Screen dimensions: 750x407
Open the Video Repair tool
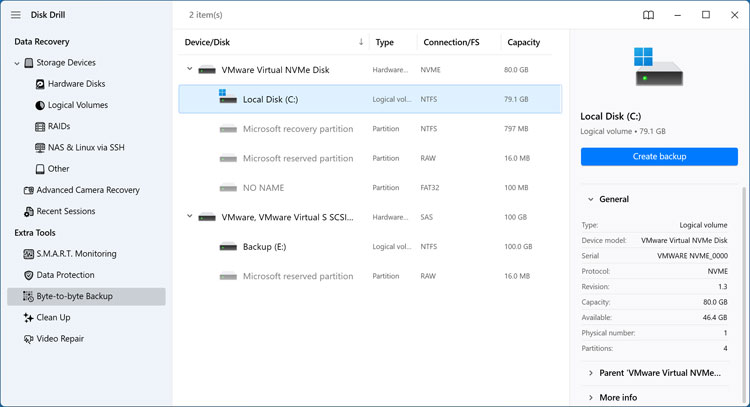[x=60, y=339]
